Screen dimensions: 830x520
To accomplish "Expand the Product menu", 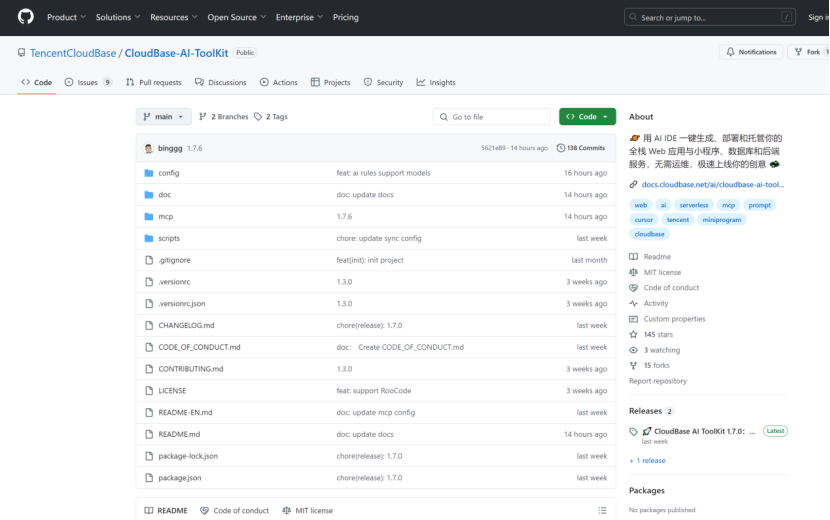I will point(66,17).
